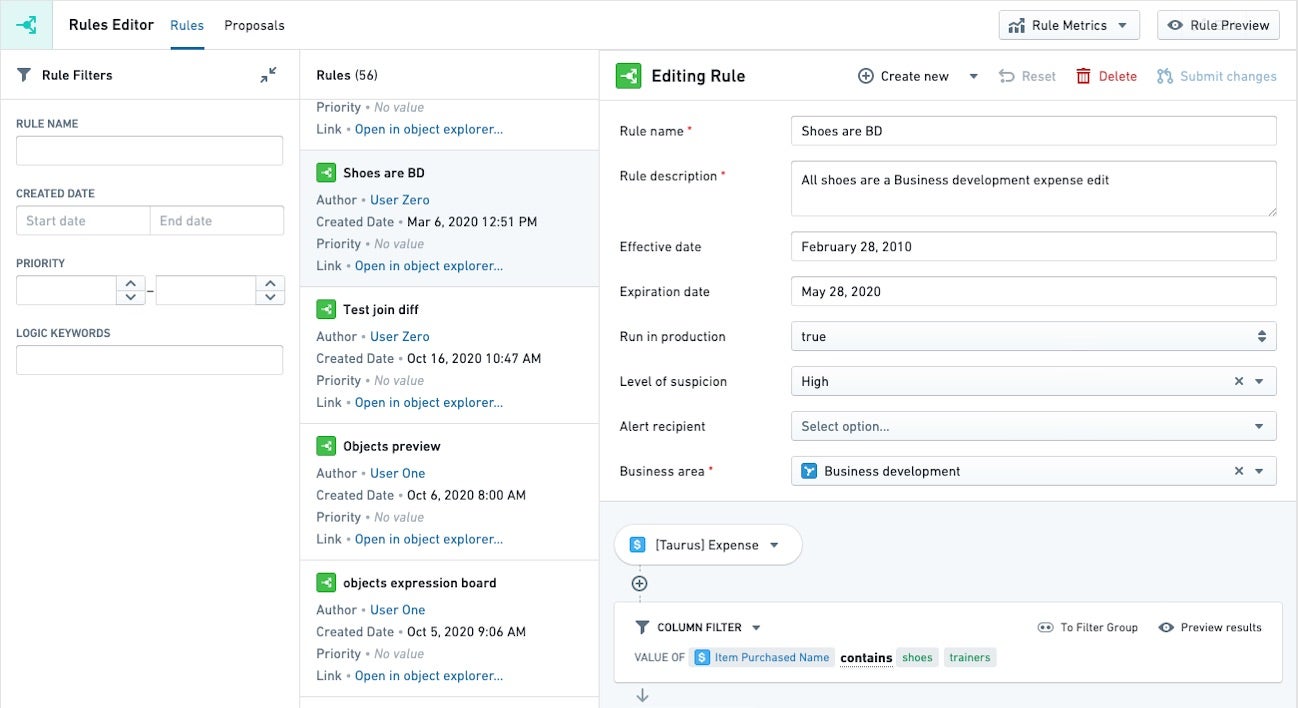1298x708 pixels.
Task: Click the Start date filter field
Action: tap(83, 221)
